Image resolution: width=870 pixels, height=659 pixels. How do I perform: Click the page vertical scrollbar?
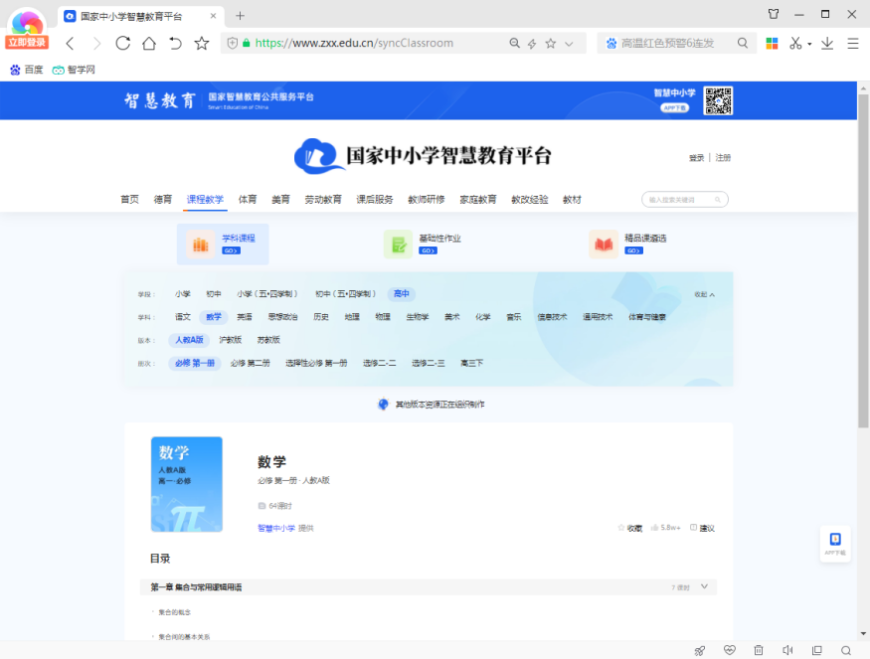pyautogui.click(x=863, y=261)
